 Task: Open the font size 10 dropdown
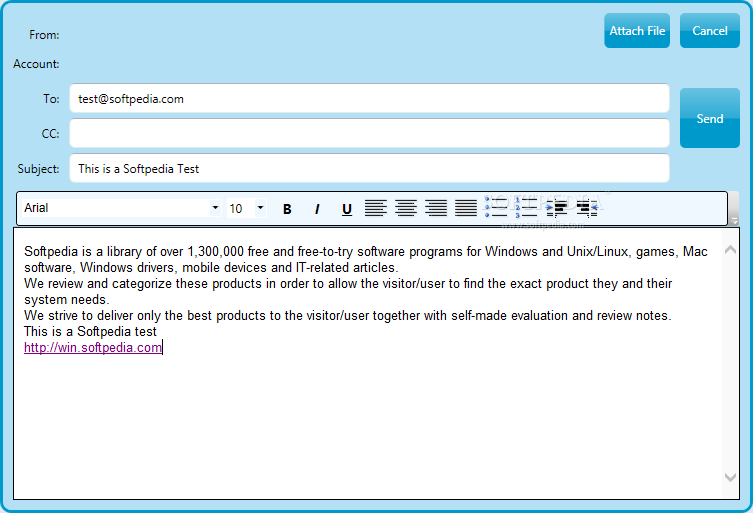coord(260,208)
